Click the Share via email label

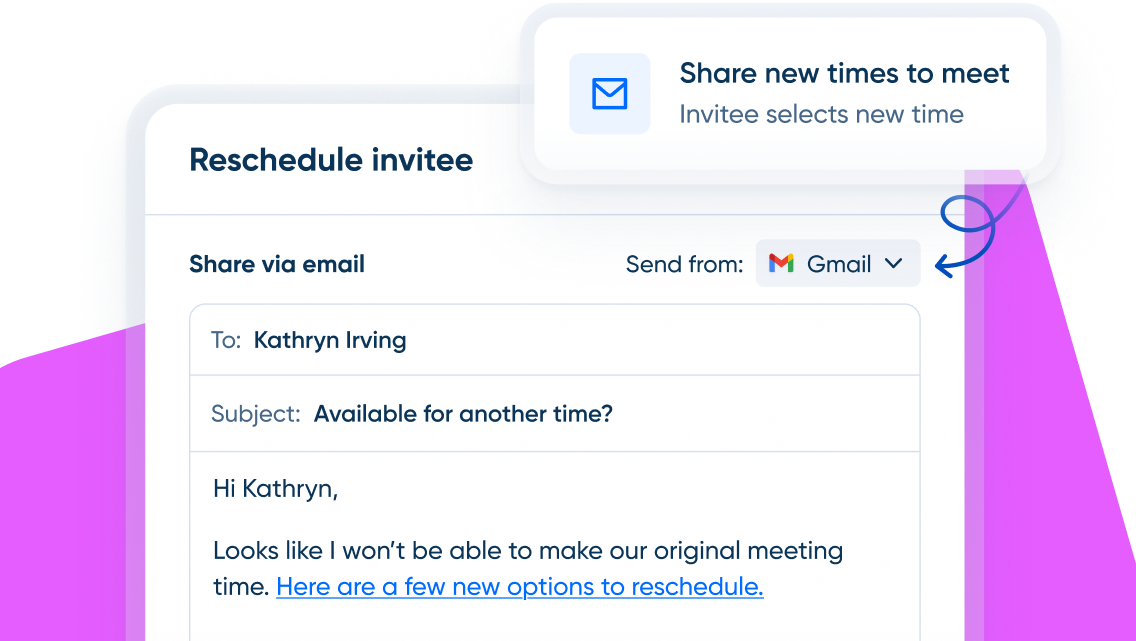click(x=277, y=264)
